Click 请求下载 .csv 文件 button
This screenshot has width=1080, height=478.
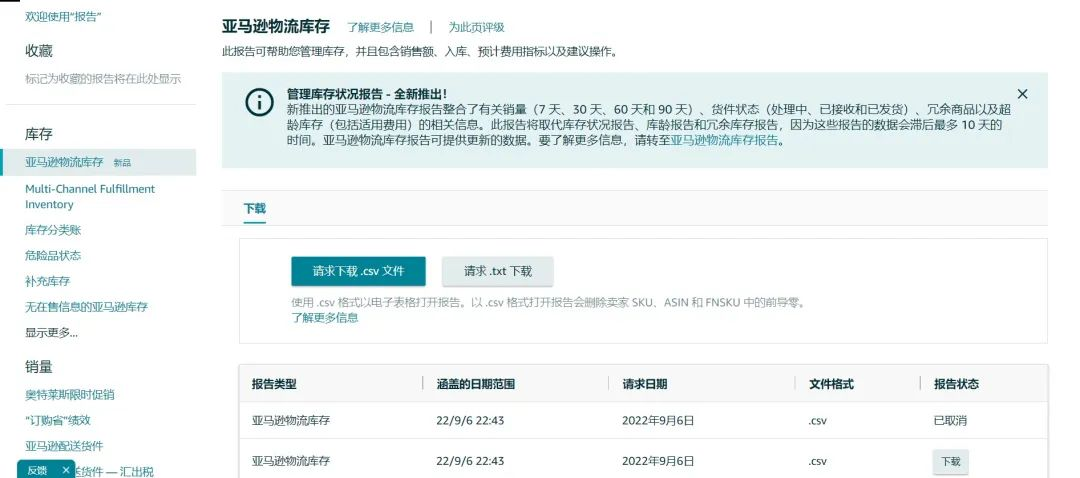[x=358, y=271]
